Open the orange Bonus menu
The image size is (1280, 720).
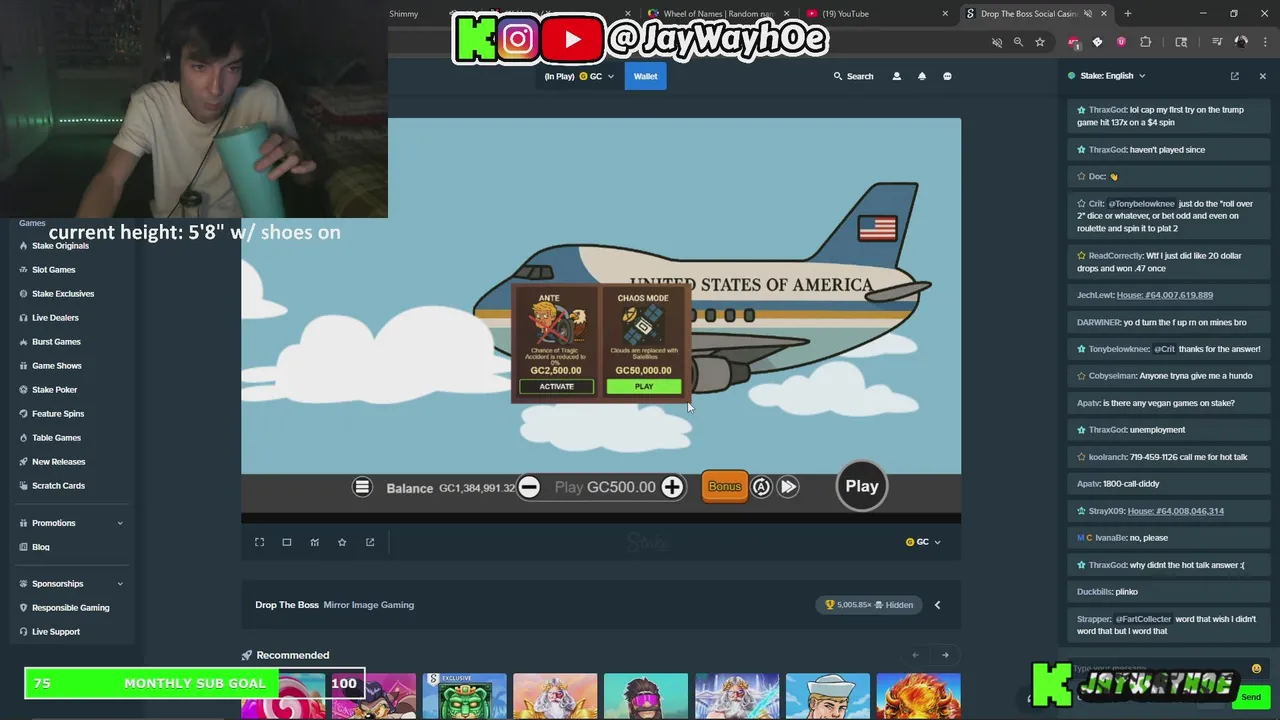coord(724,487)
